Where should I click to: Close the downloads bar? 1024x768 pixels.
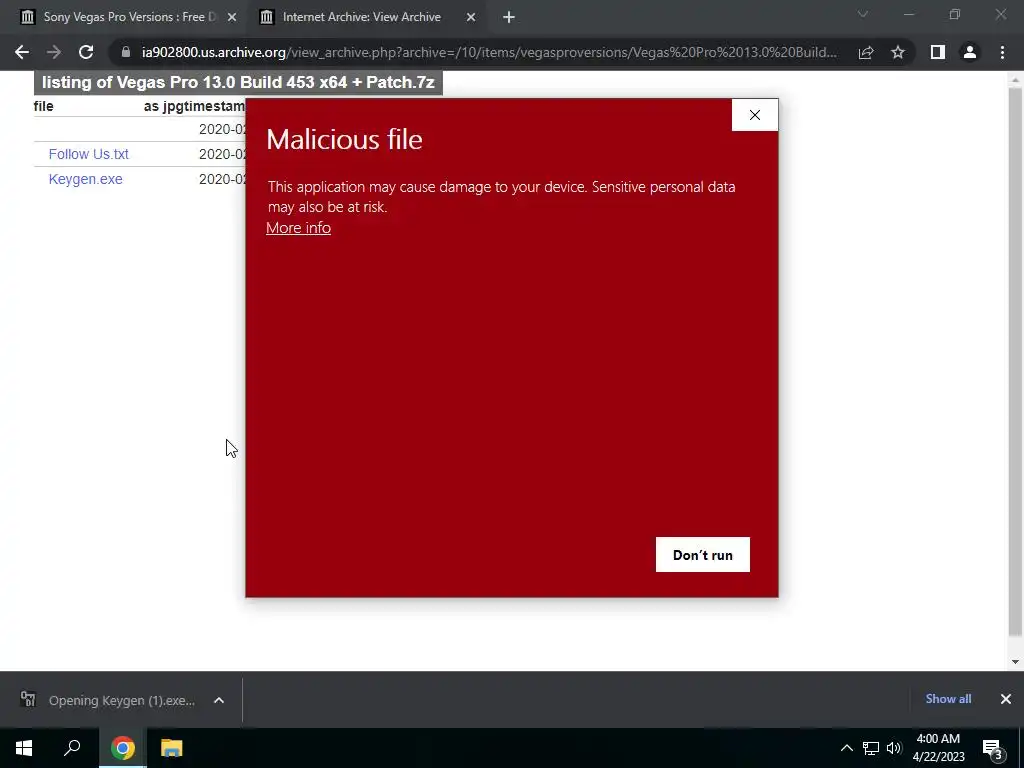(x=1006, y=699)
